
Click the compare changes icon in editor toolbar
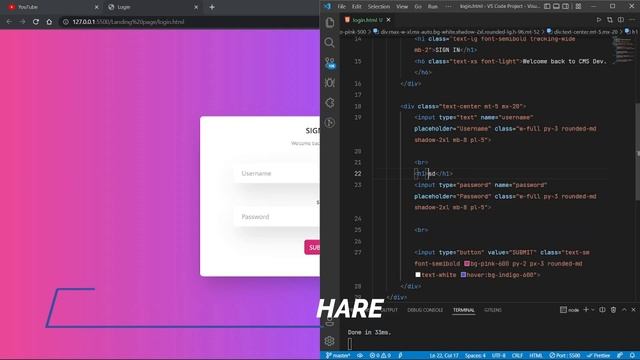pyautogui.click(x=610, y=20)
